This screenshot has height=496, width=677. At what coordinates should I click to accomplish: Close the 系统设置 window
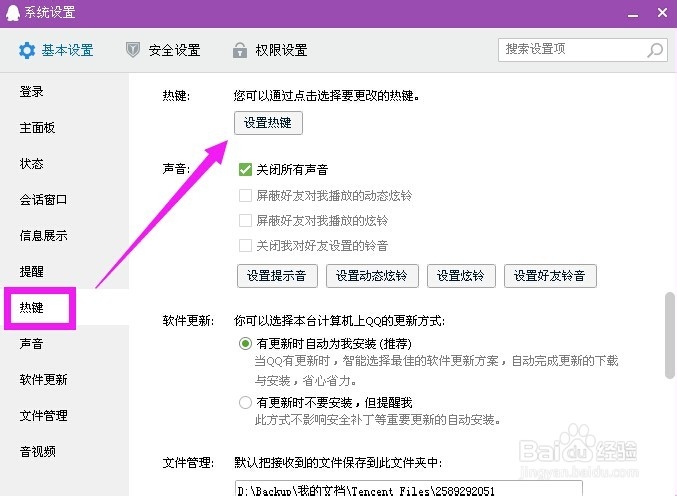point(662,13)
